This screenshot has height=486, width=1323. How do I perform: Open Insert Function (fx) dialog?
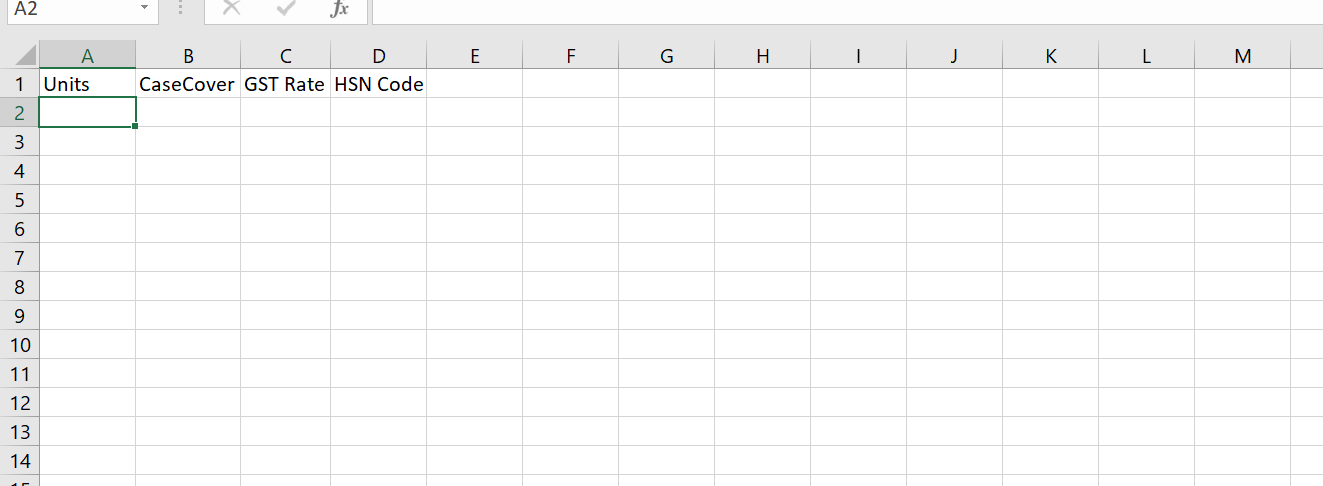[340, 9]
